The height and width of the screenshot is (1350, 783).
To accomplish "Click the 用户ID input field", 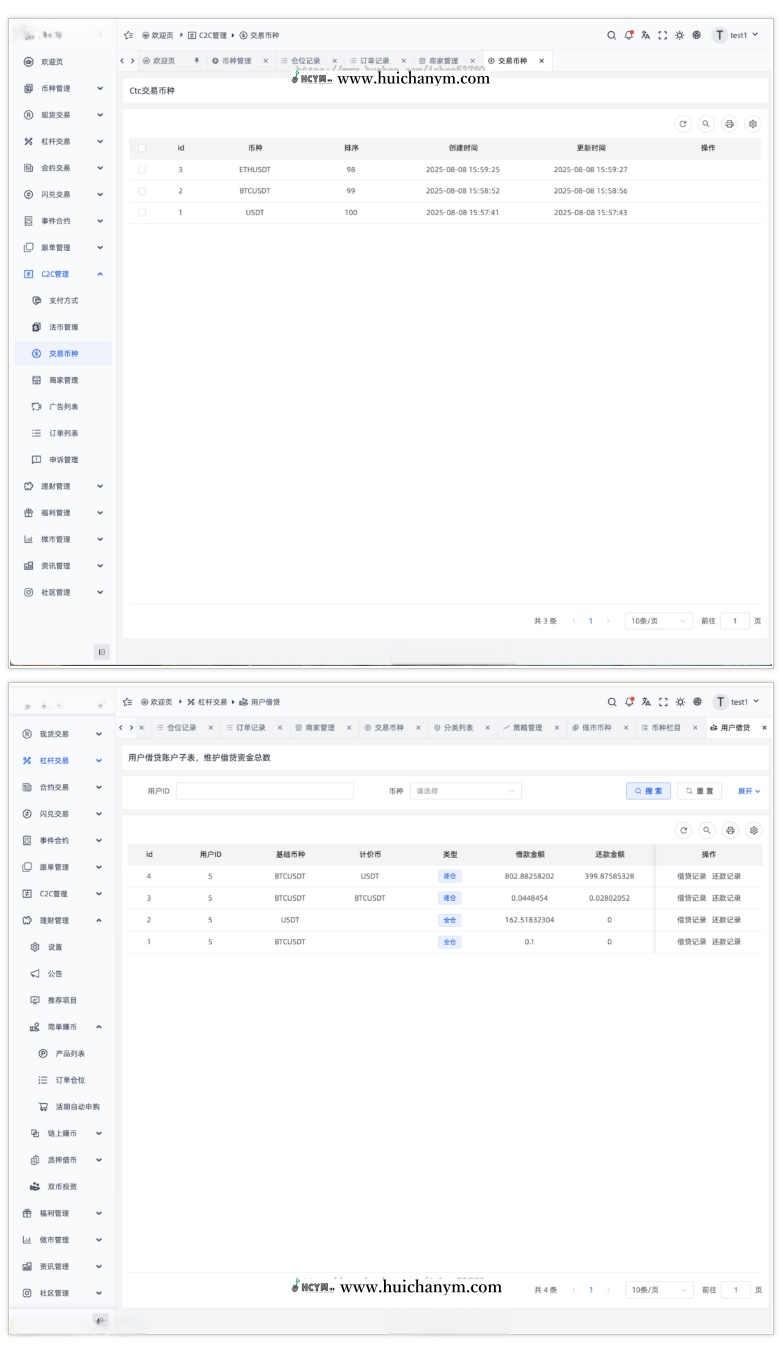I will [x=265, y=791].
